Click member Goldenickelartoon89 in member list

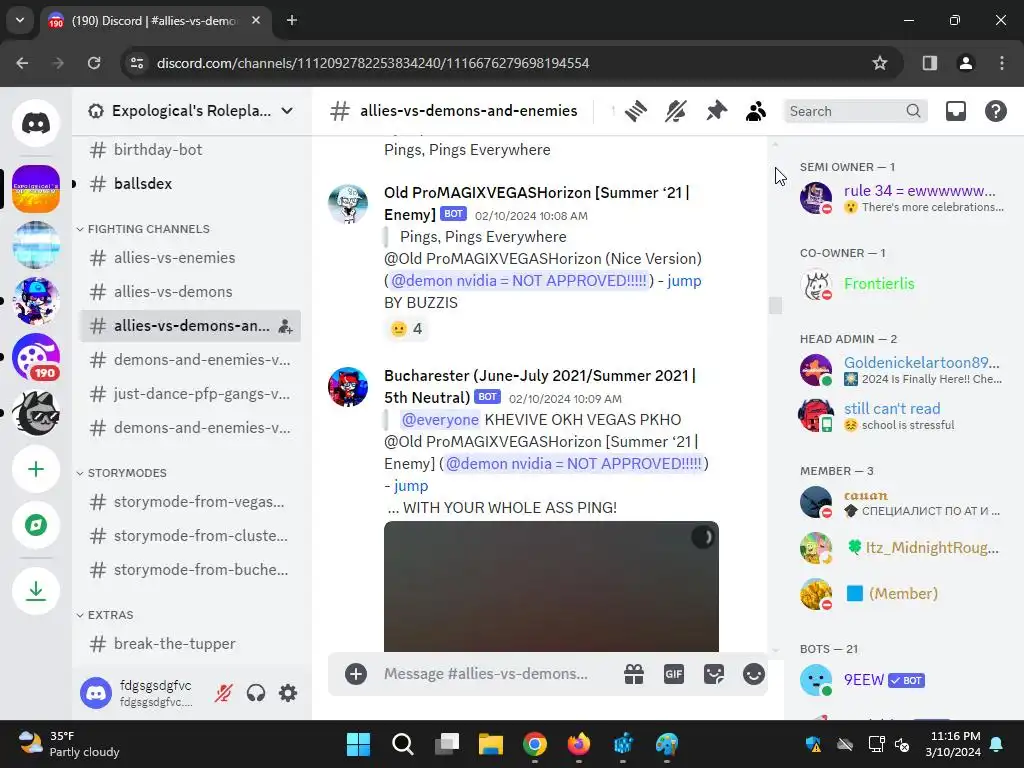click(901, 370)
